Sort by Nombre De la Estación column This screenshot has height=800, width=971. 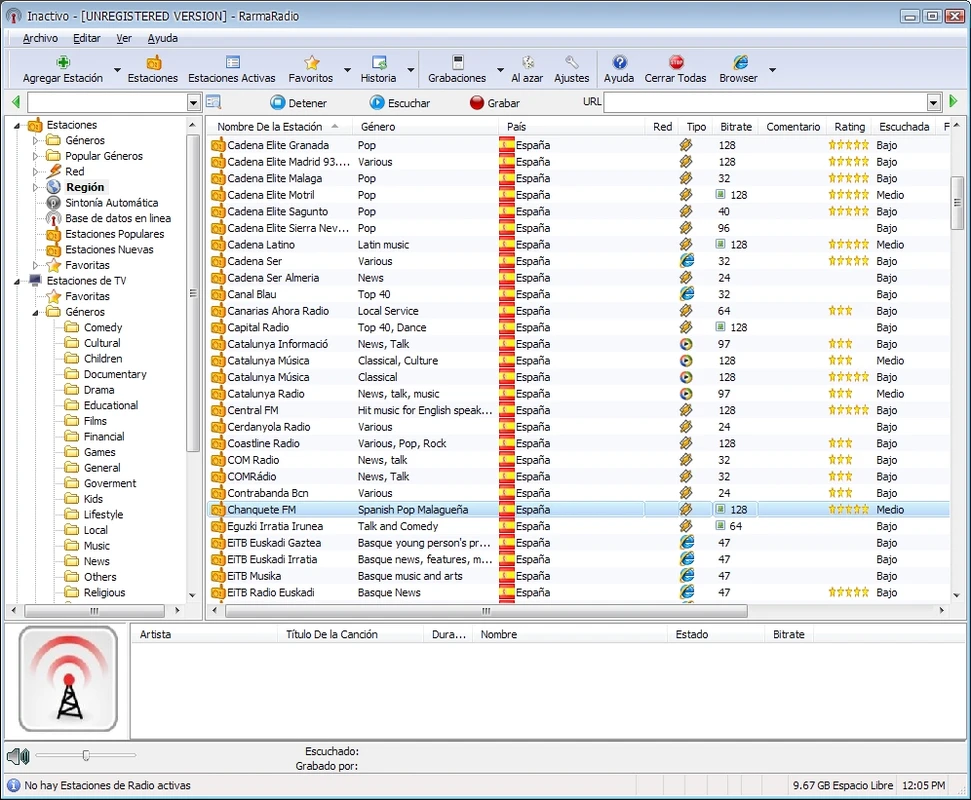[x=279, y=126]
